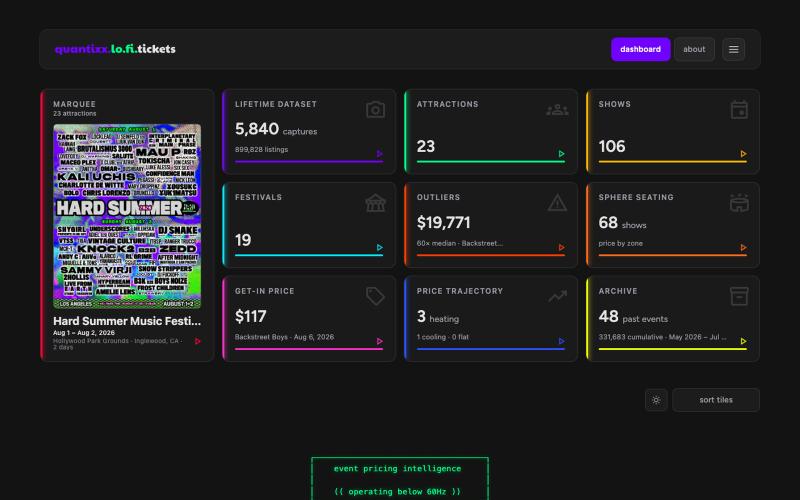This screenshot has height=500, width=800.
Task: Click the Attractions count 23
Action: point(426,146)
